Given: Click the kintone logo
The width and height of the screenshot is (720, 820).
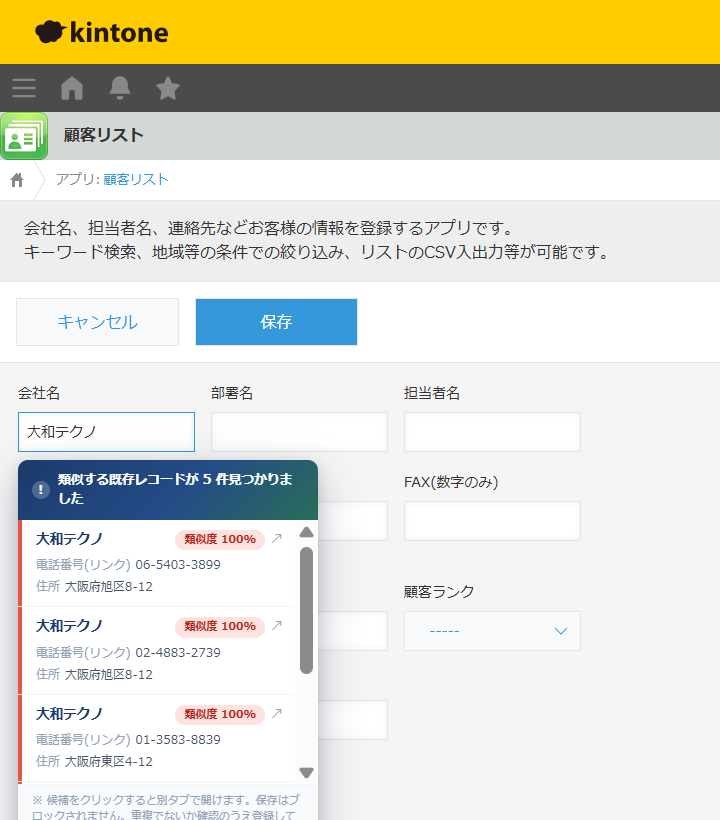Looking at the screenshot, I should click(x=102, y=32).
